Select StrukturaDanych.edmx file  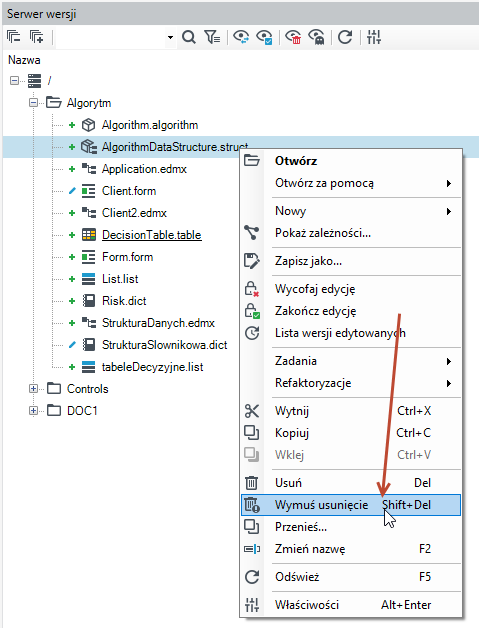pos(158,323)
